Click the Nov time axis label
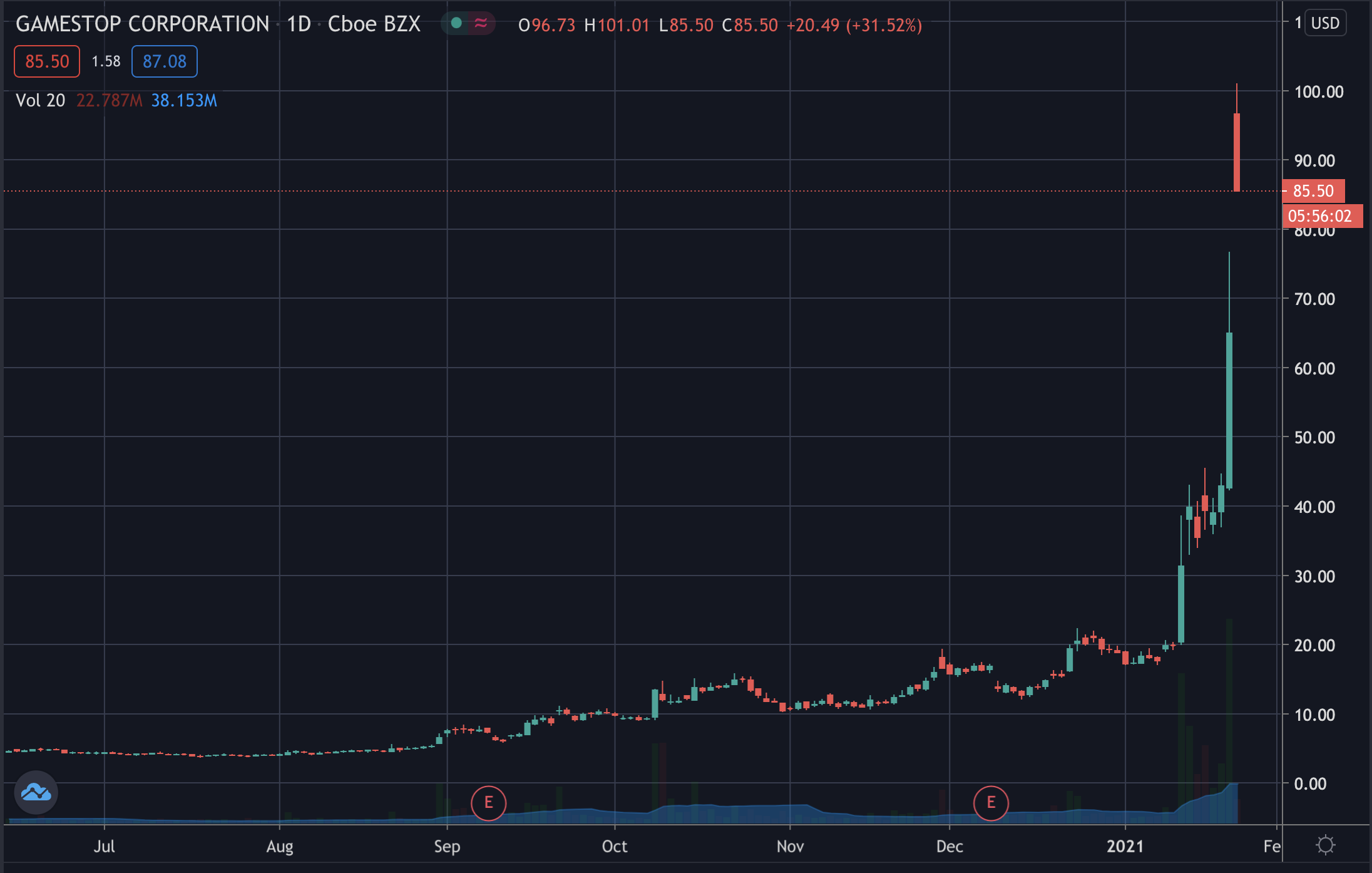Image resolution: width=1372 pixels, height=873 pixels. 790,847
